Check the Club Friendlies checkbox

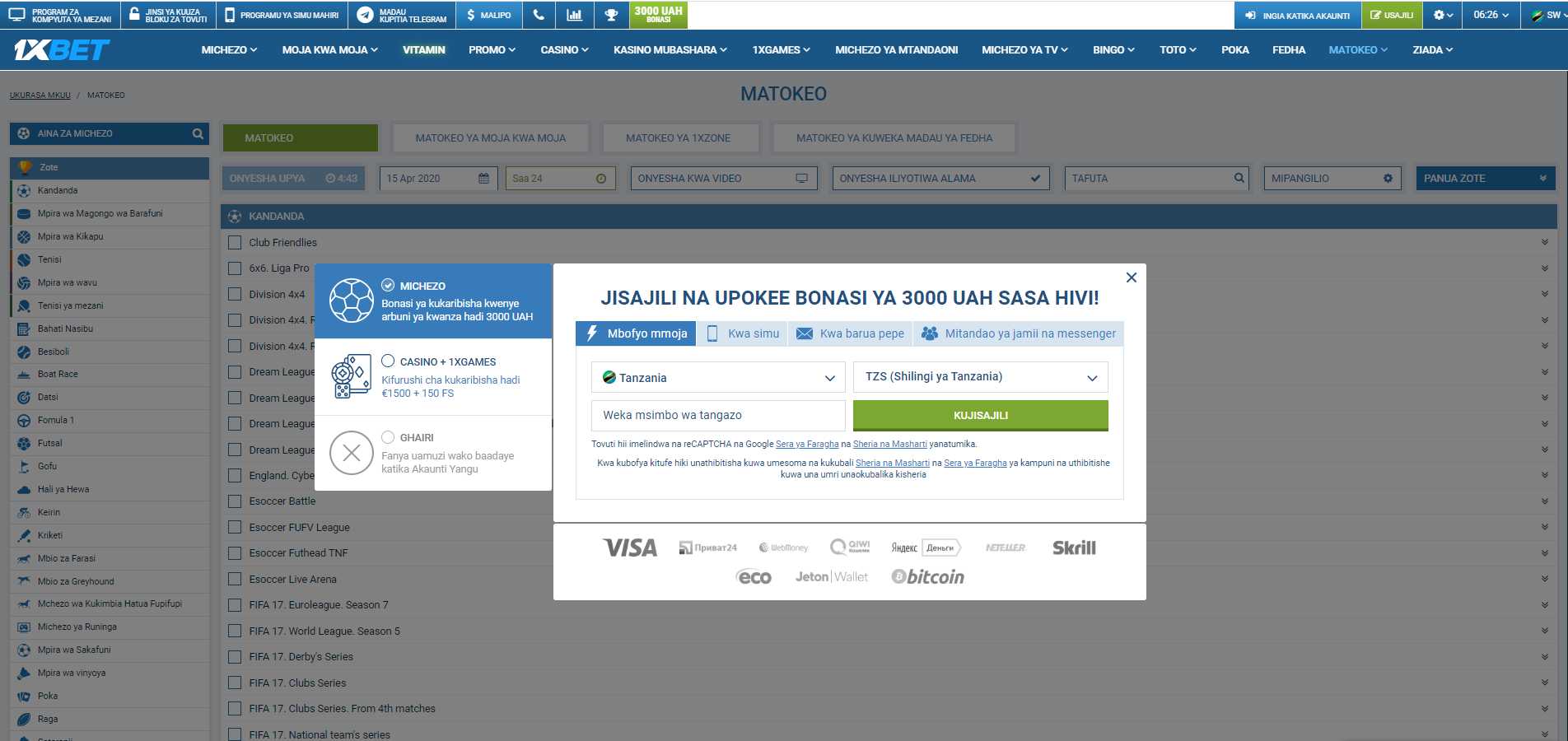(235, 243)
